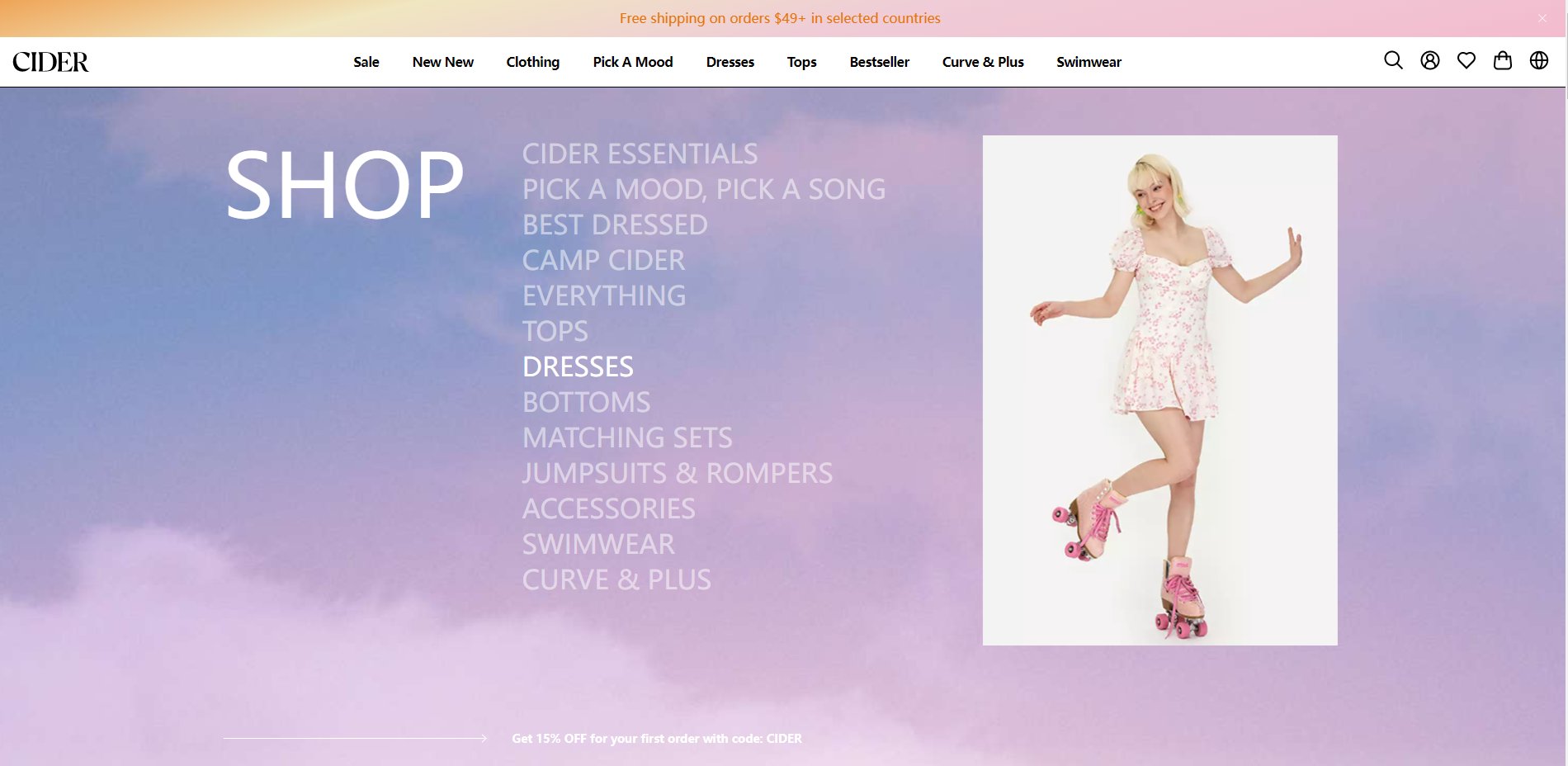
Task: Dismiss the free shipping banner
Action: pyautogui.click(x=1542, y=18)
